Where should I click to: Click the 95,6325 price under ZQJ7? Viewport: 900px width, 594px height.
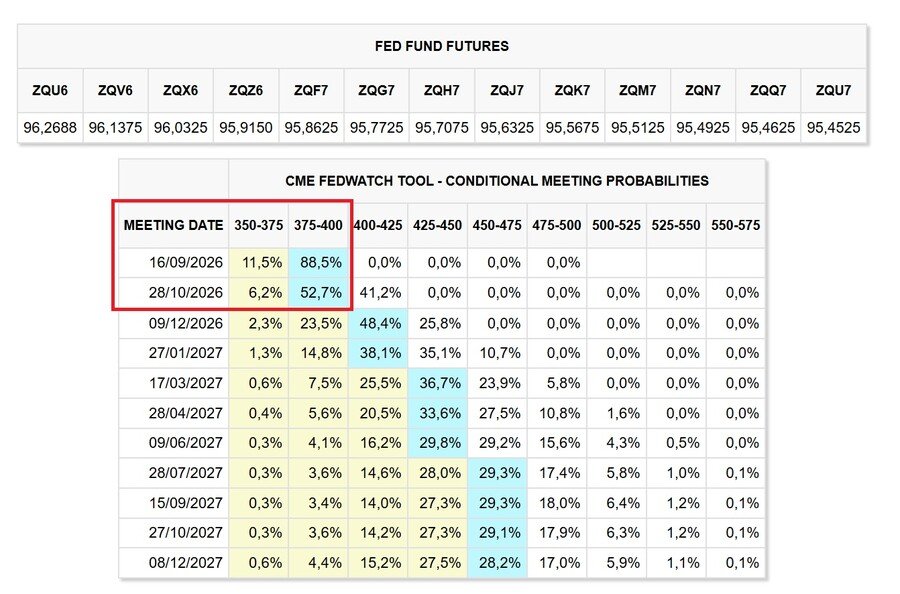(507, 127)
